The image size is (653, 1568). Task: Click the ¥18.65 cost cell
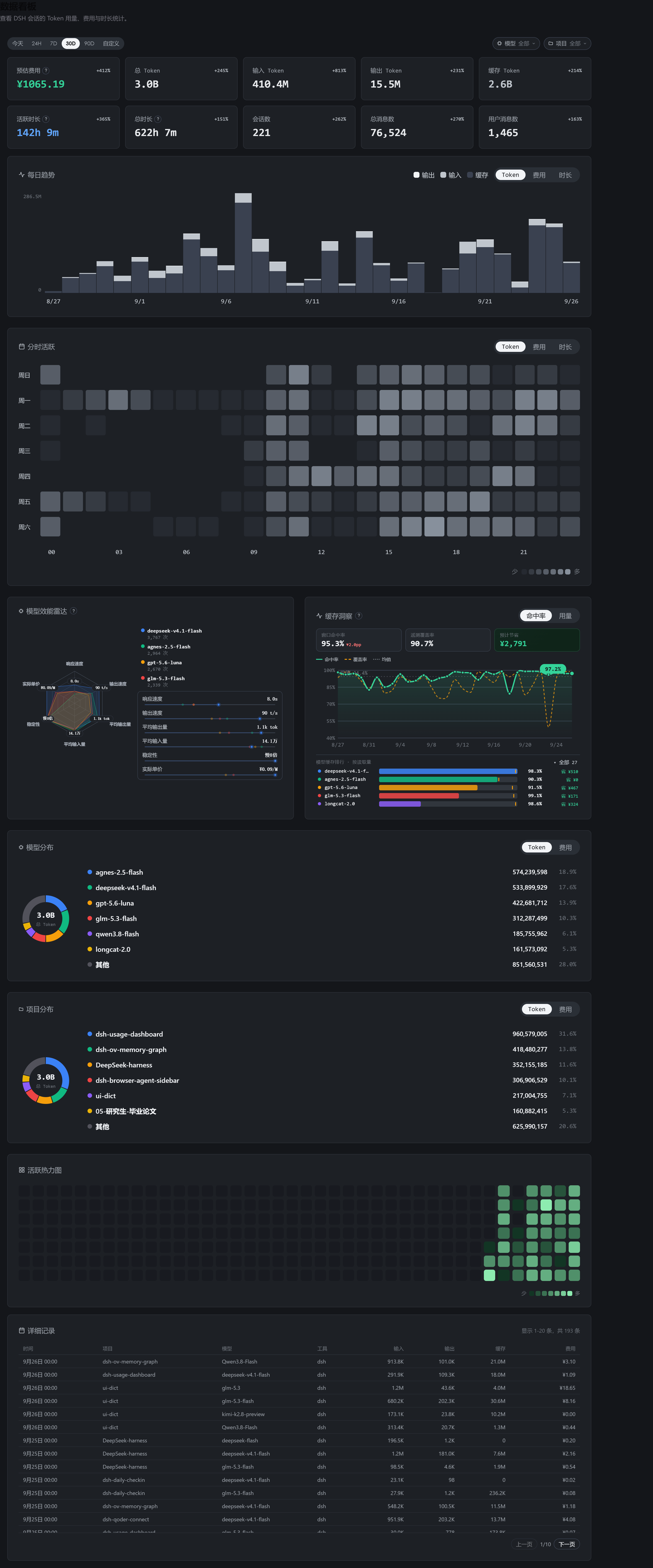tap(568, 1388)
